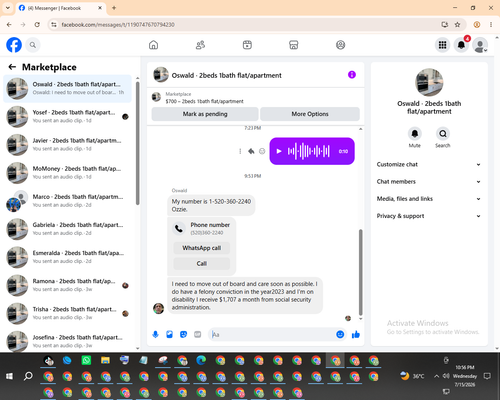
Task: Open the nine-dot Menu grid icon
Action: click(x=442, y=45)
